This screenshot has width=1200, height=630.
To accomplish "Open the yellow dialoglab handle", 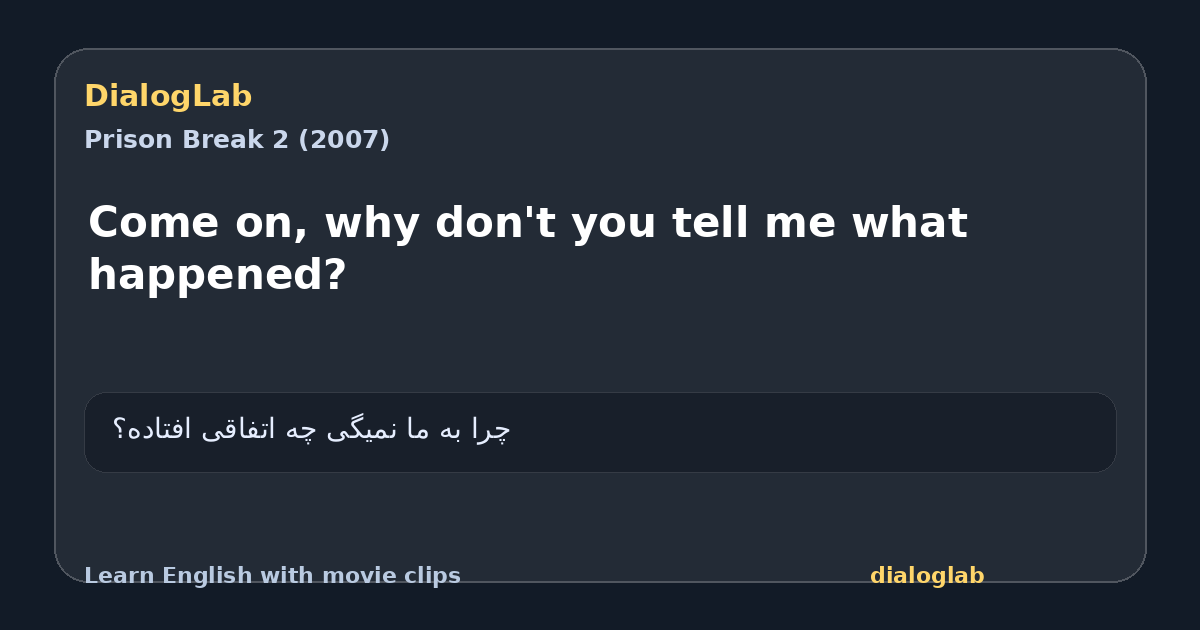I will pos(927,576).
